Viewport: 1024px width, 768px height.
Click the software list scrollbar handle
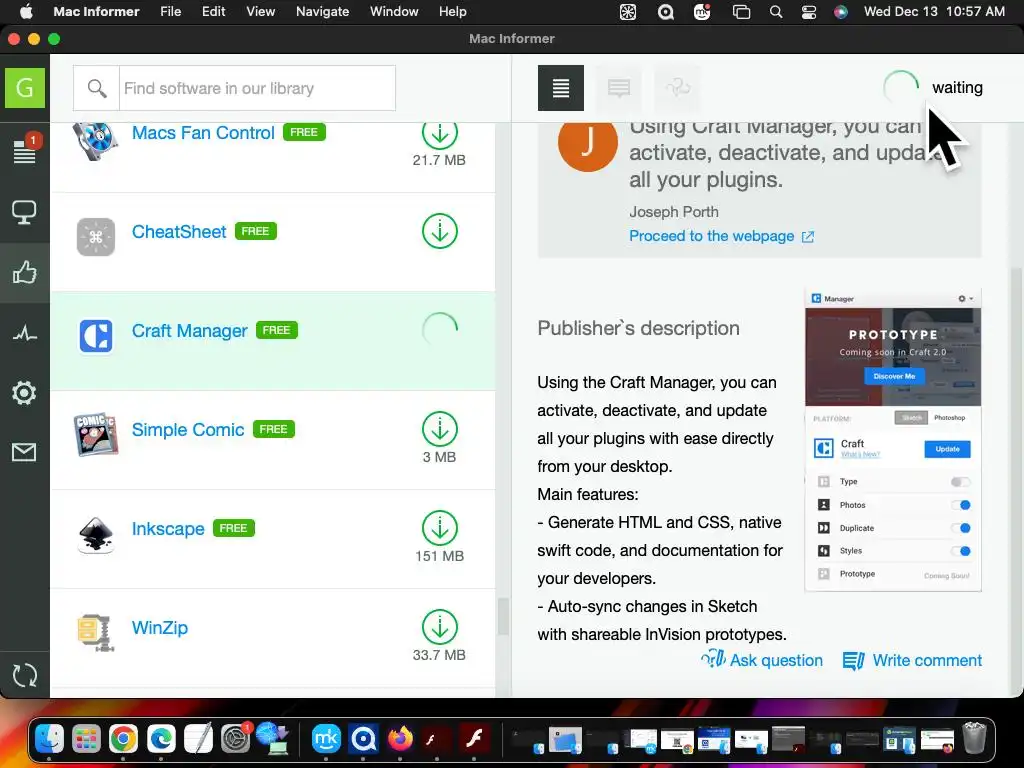pos(503,616)
